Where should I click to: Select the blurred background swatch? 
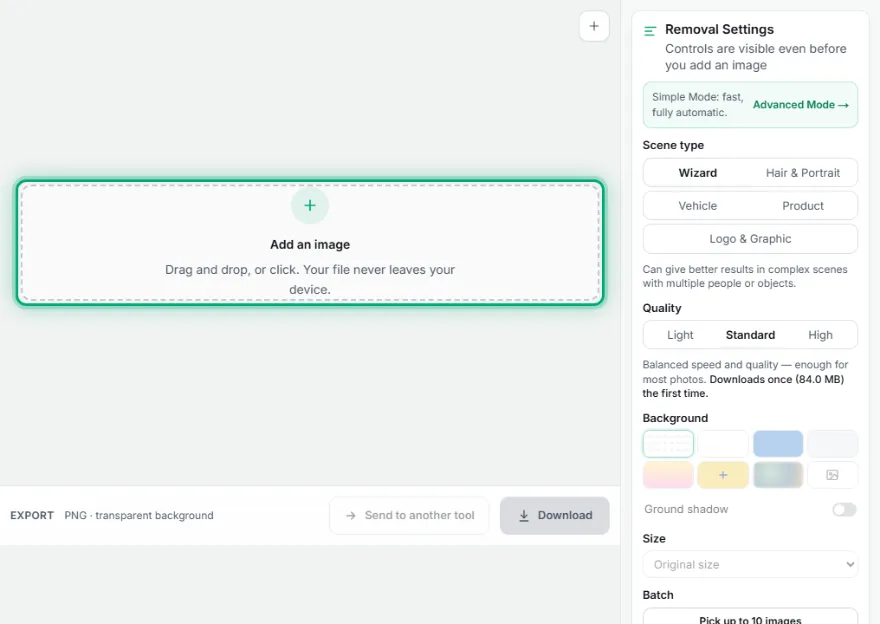[778, 475]
